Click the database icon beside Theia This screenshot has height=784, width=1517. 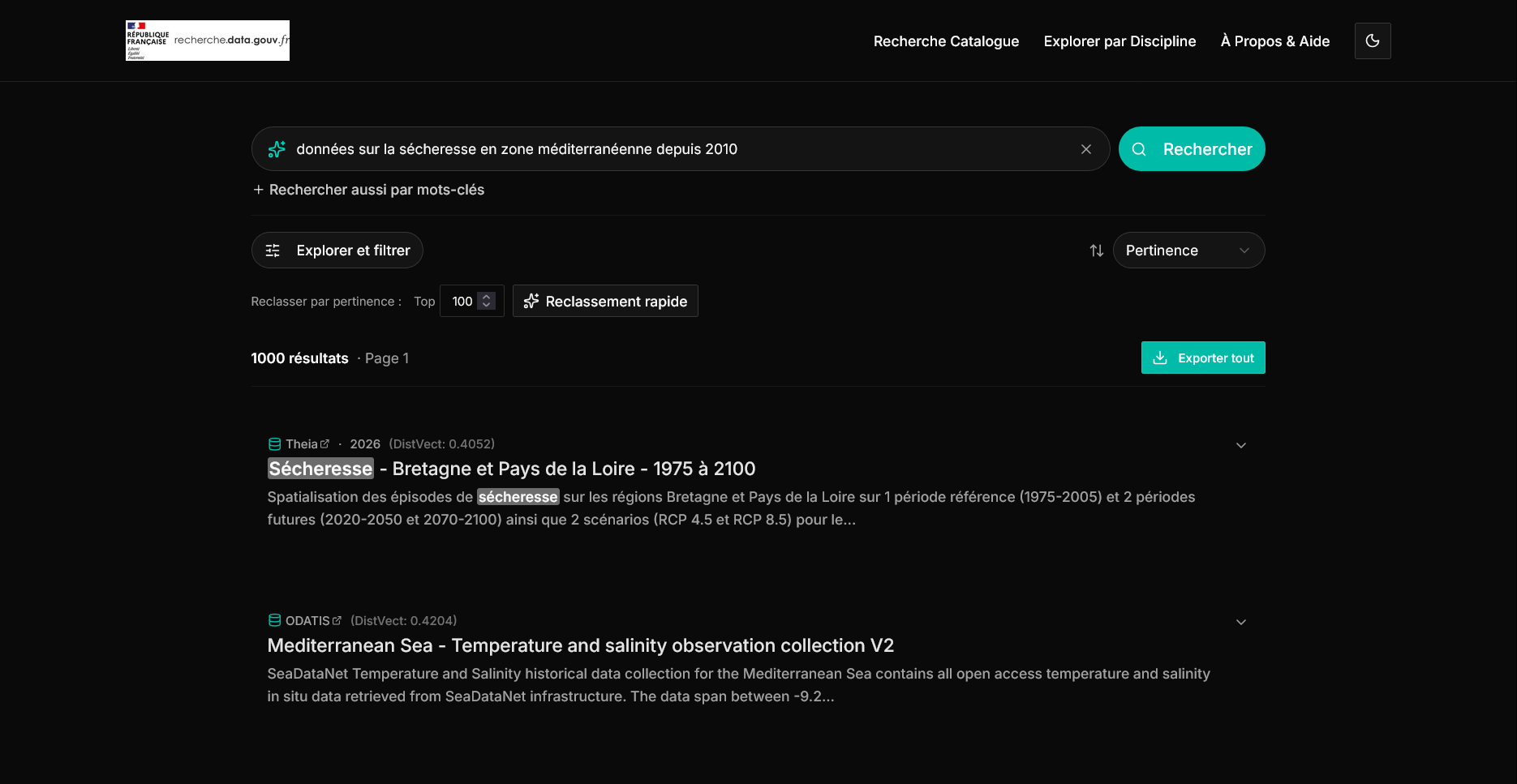coord(275,444)
